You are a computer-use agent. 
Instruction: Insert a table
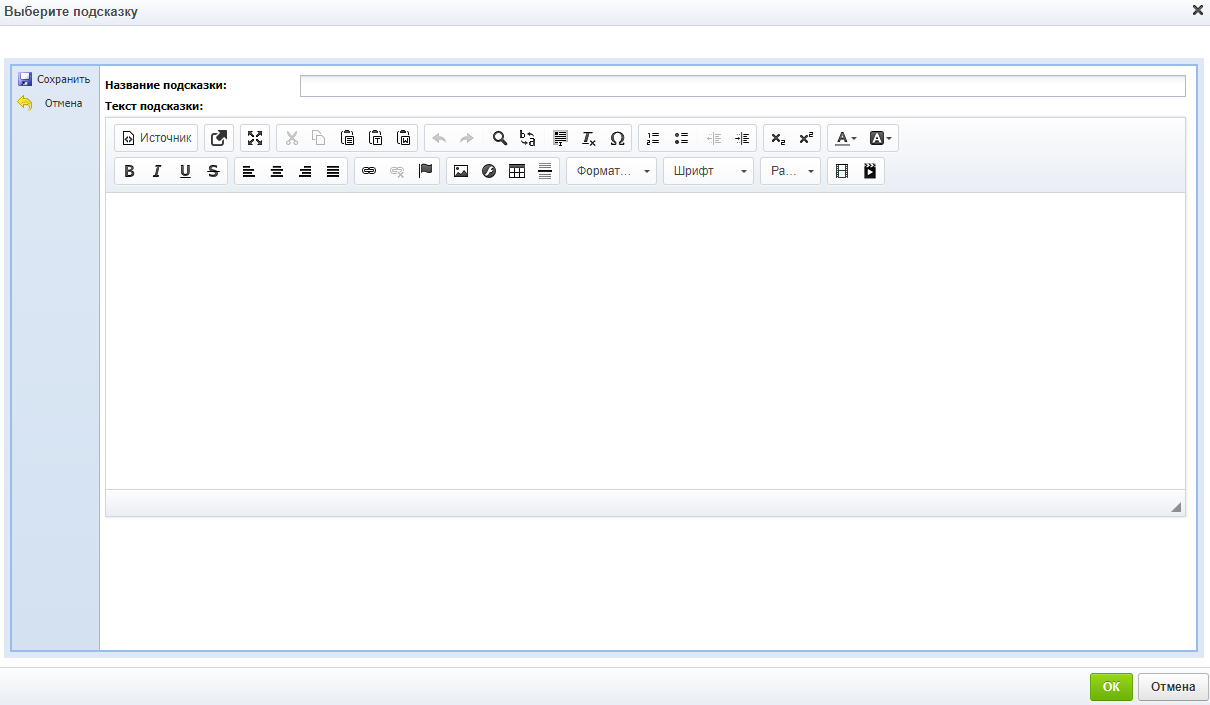pos(517,171)
